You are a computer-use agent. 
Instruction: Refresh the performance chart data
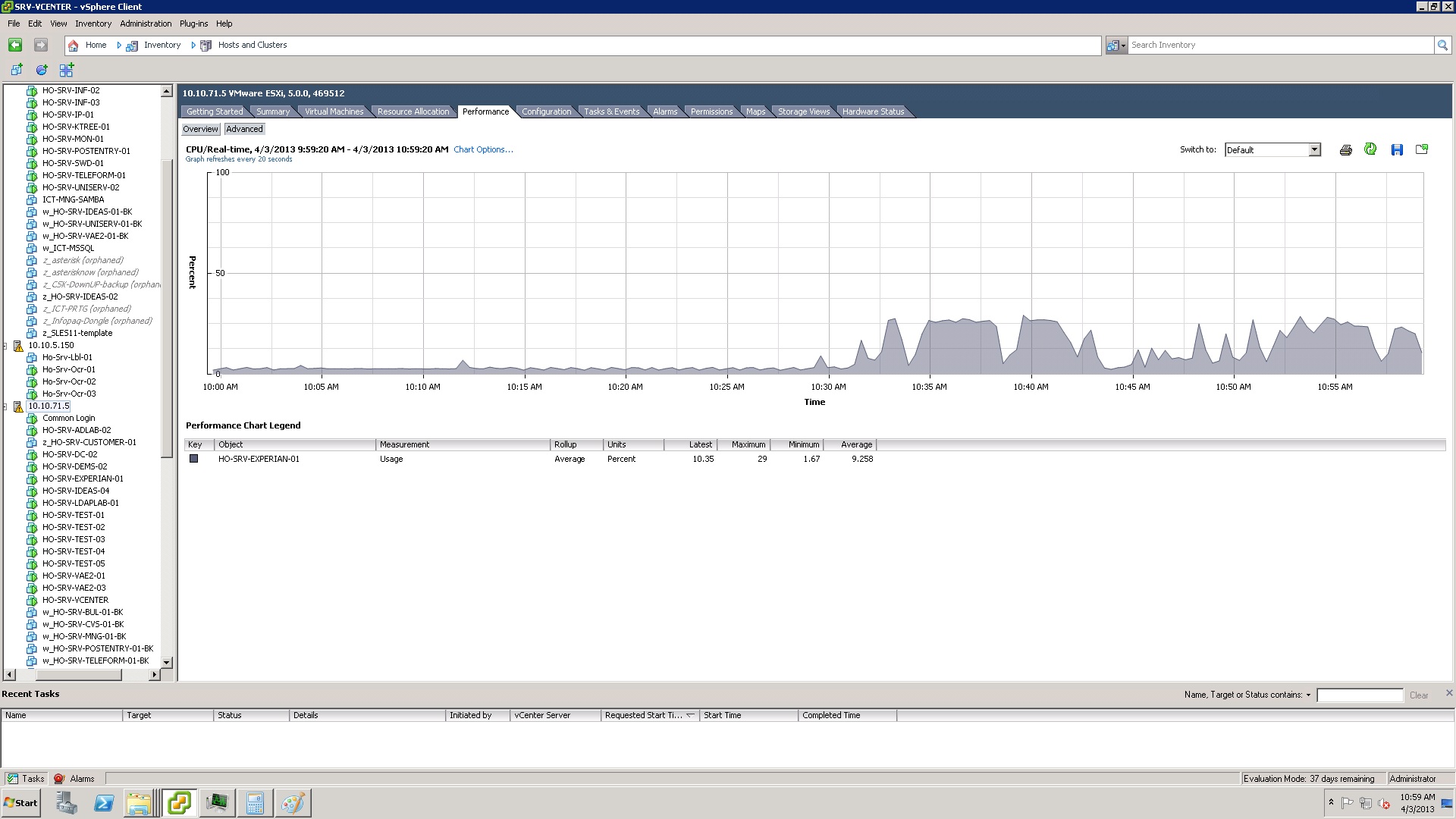1370,149
